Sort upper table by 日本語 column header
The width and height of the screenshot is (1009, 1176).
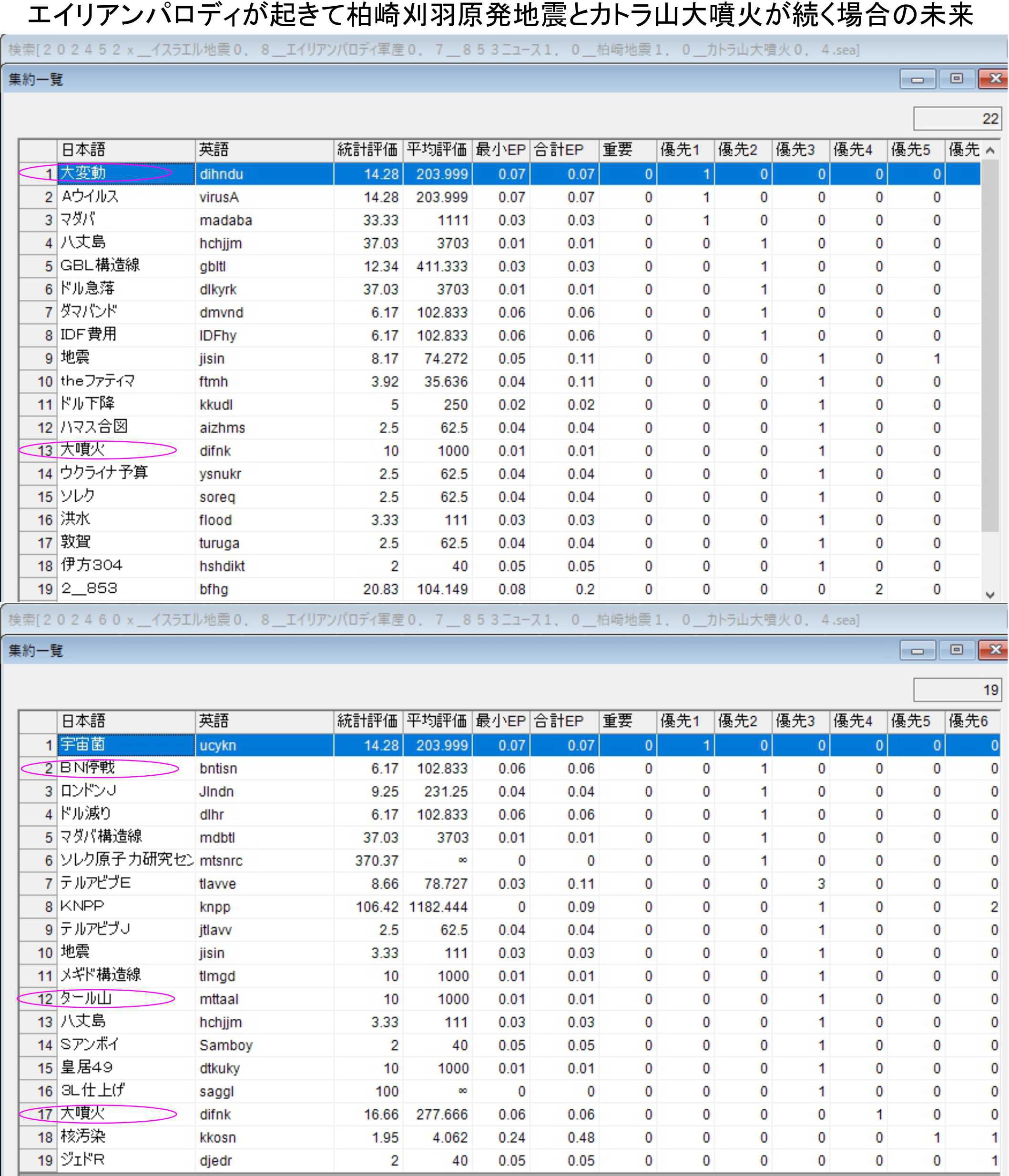tap(126, 151)
